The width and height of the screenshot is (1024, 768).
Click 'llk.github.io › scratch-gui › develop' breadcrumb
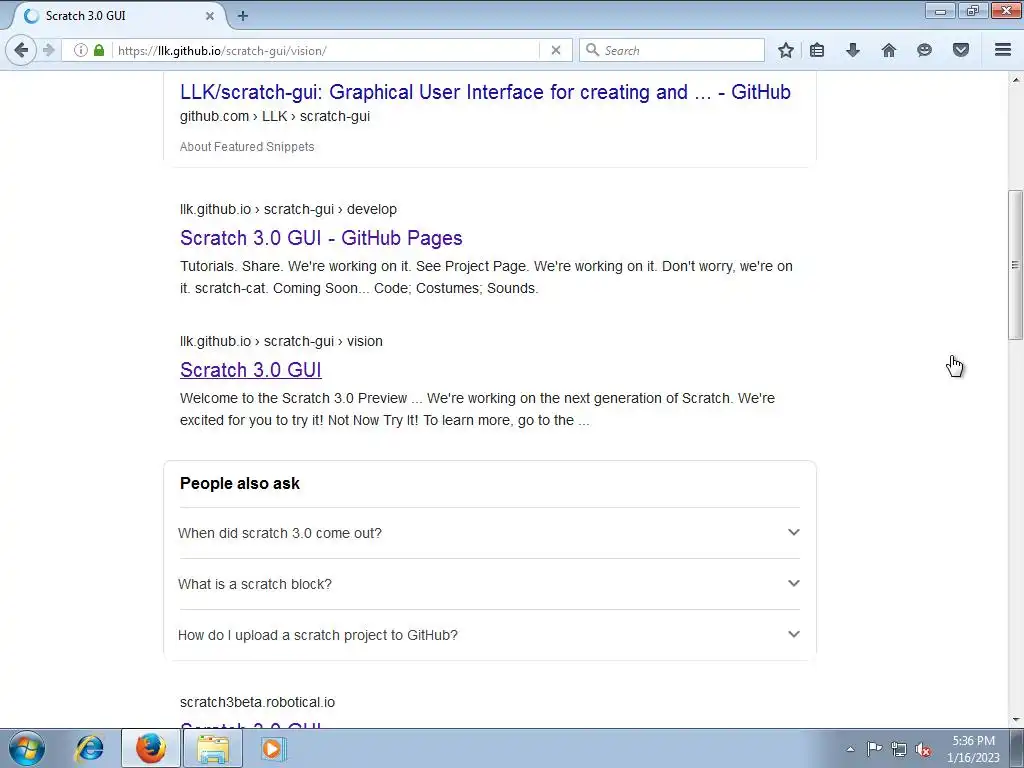(x=288, y=209)
